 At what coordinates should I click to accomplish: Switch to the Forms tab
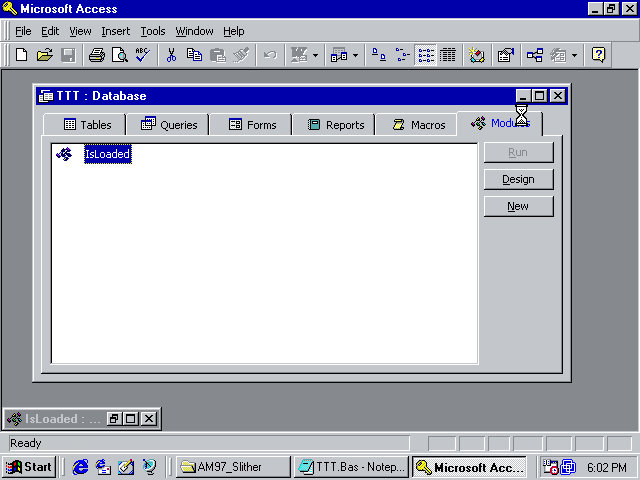(251, 124)
